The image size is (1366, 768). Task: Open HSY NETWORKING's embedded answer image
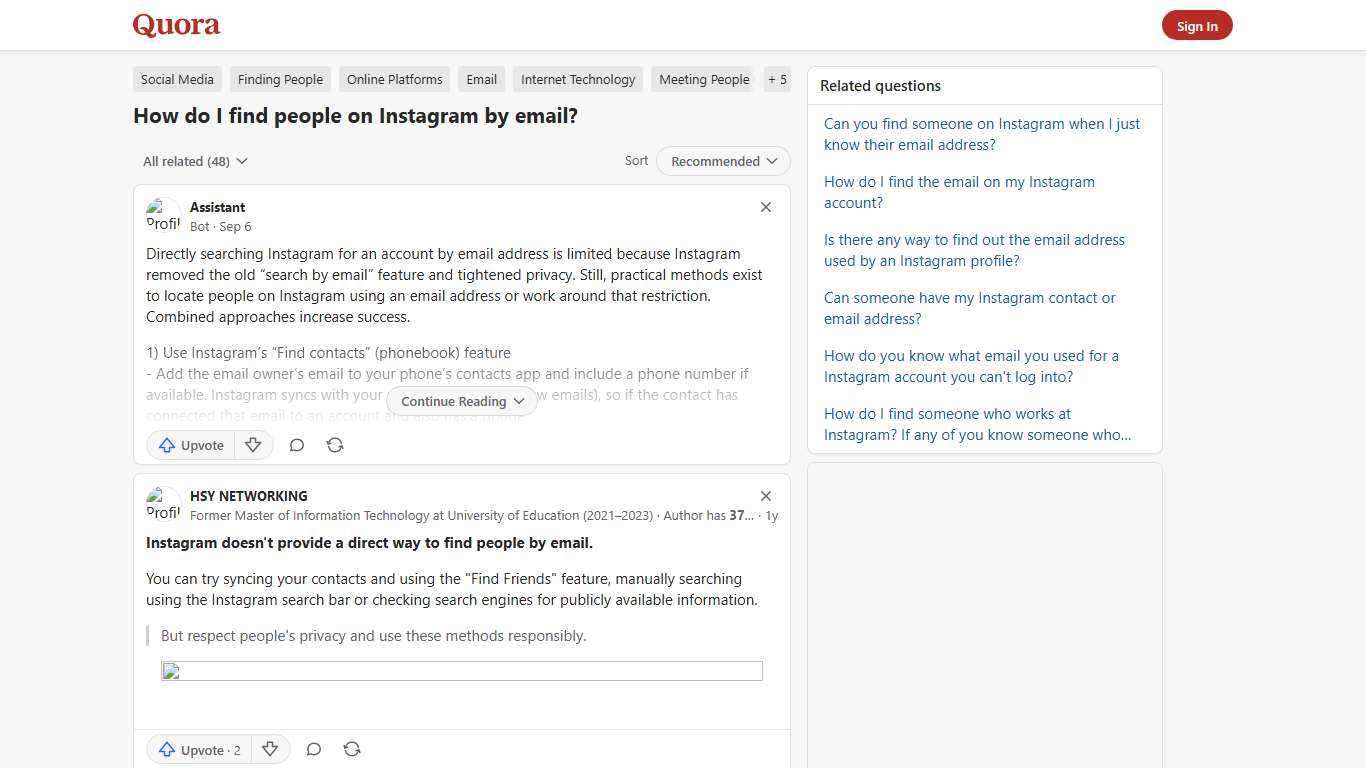pos(461,671)
